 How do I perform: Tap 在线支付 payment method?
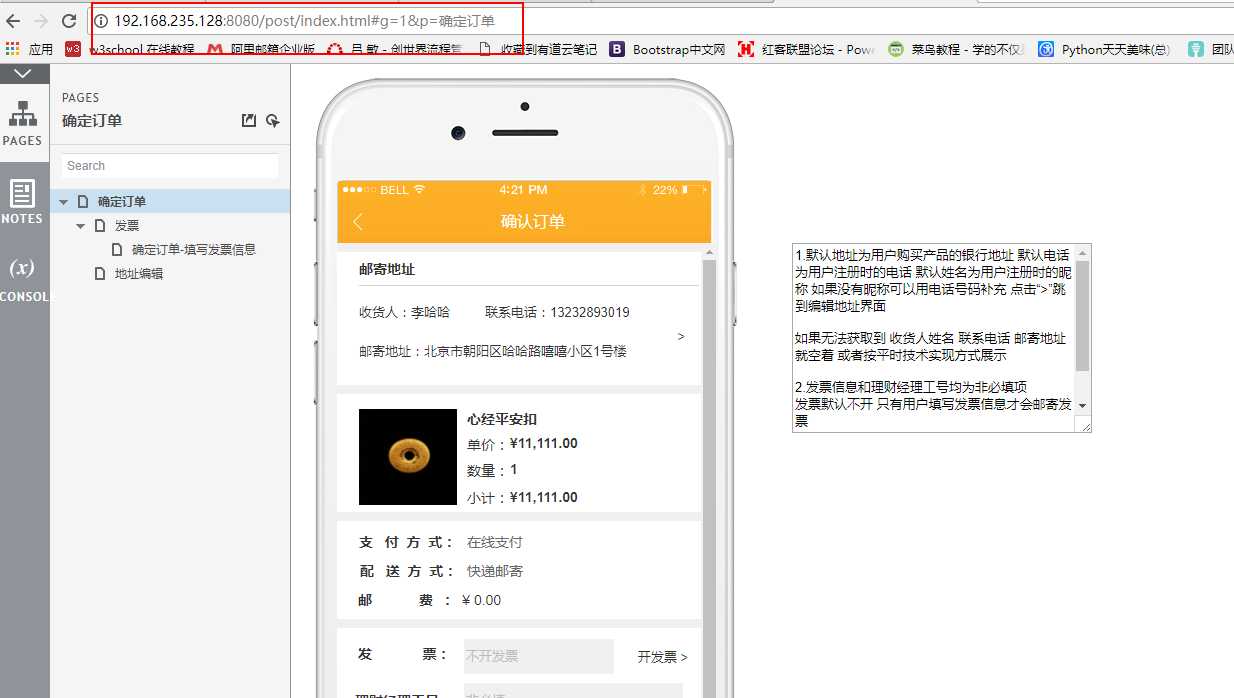(x=495, y=542)
